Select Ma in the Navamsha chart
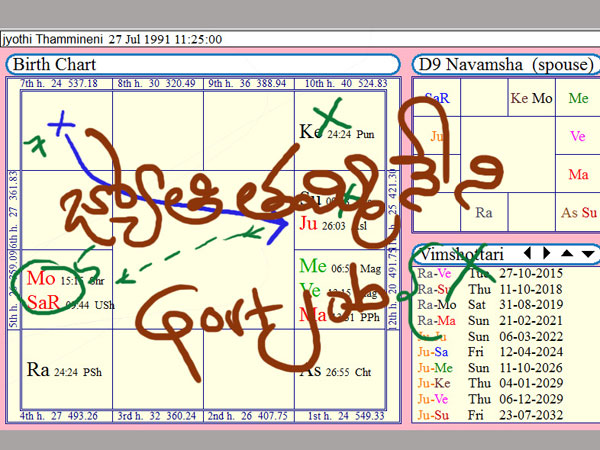Screen dimensions: 600x450 [578, 174]
